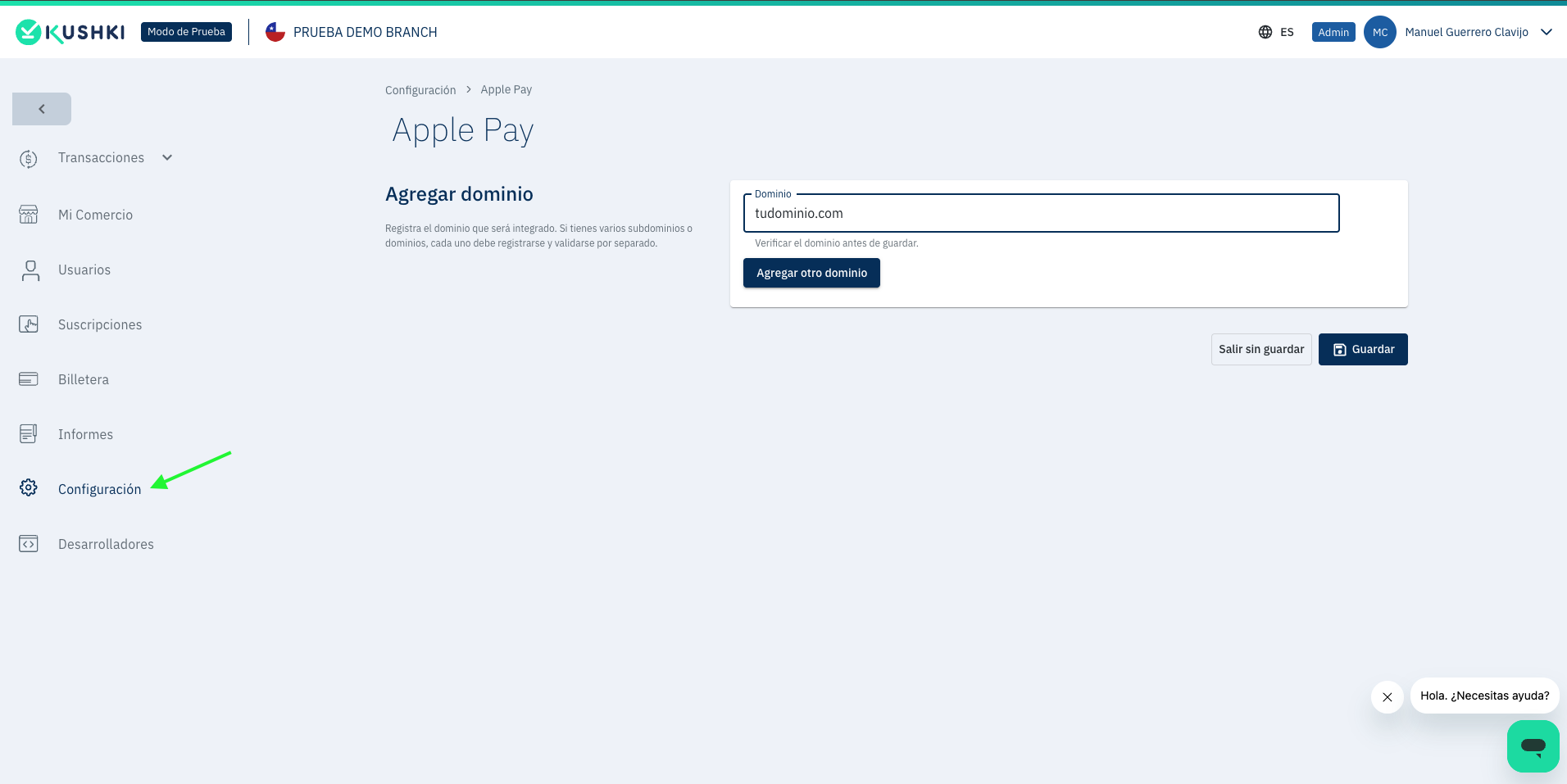This screenshot has height=784, width=1567.
Task: Click Agregar otro dominio
Action: coord(811,273)
